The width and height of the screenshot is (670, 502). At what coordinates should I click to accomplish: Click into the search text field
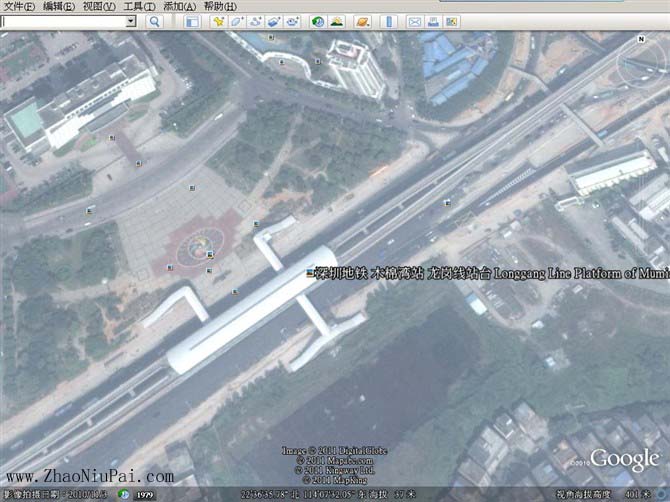click(64, 21)
